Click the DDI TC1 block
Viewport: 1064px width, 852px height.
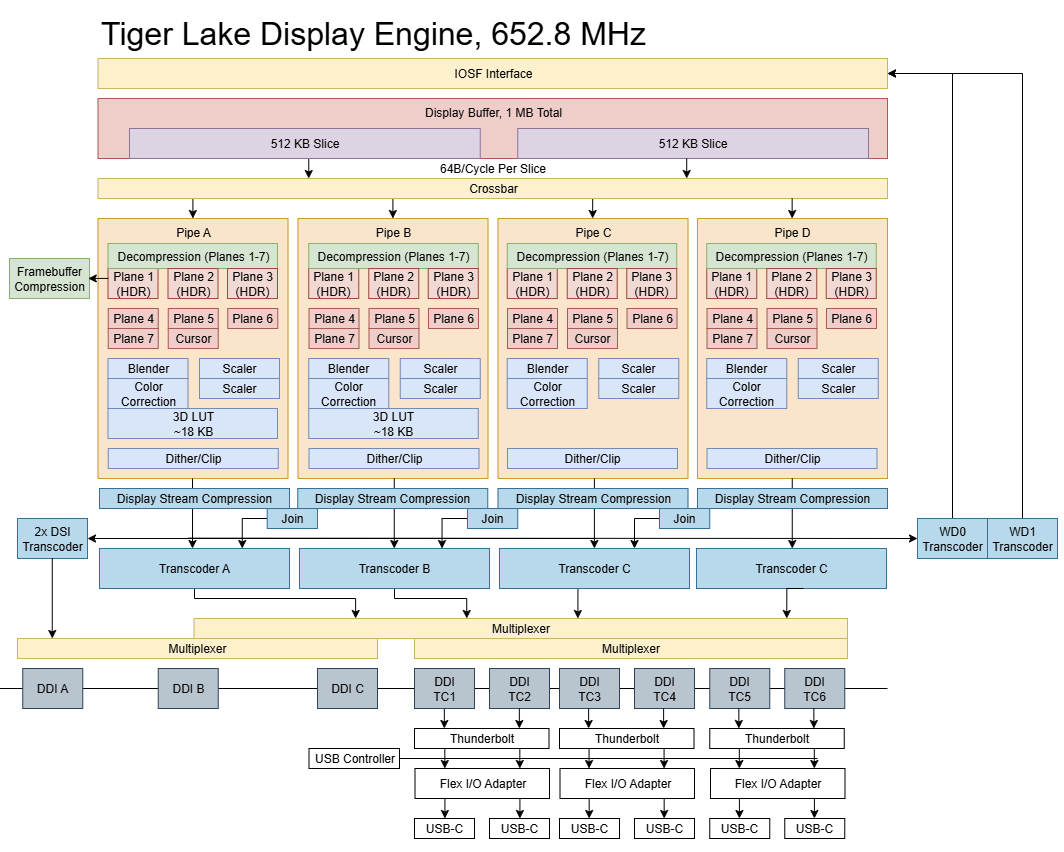444,689
